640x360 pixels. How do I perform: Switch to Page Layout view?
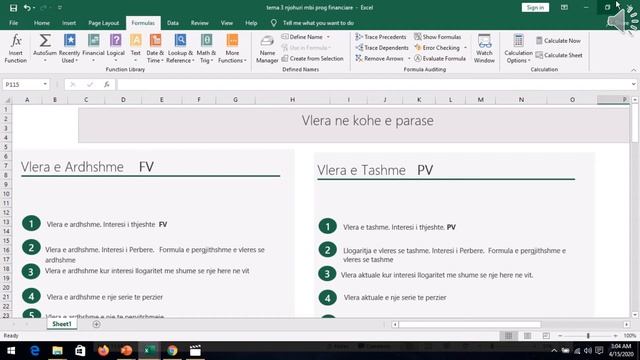[x=527, y=336]
